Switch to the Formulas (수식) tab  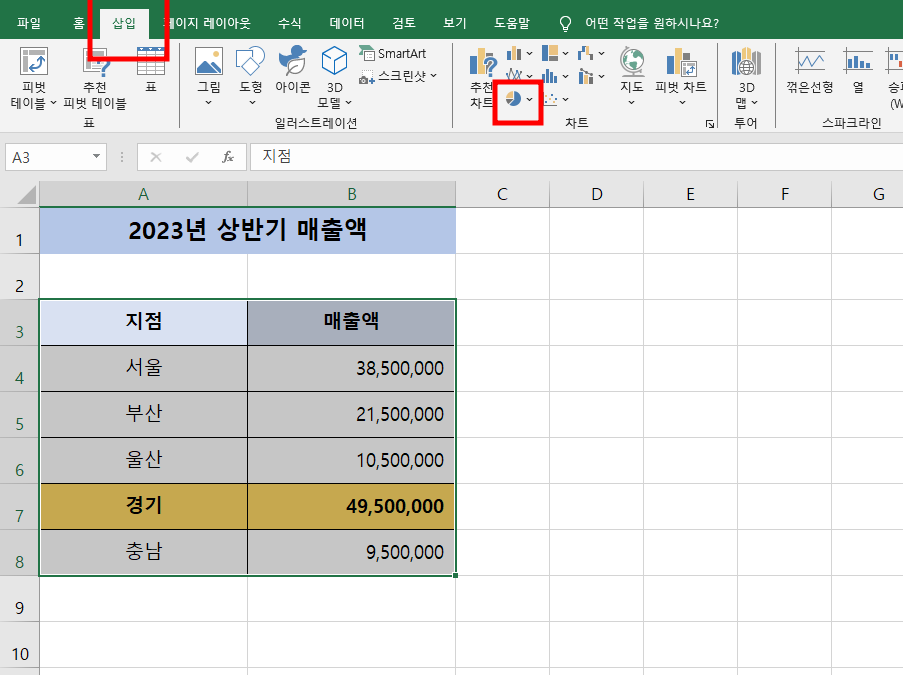pyautogui.click(x=290, y=23)
